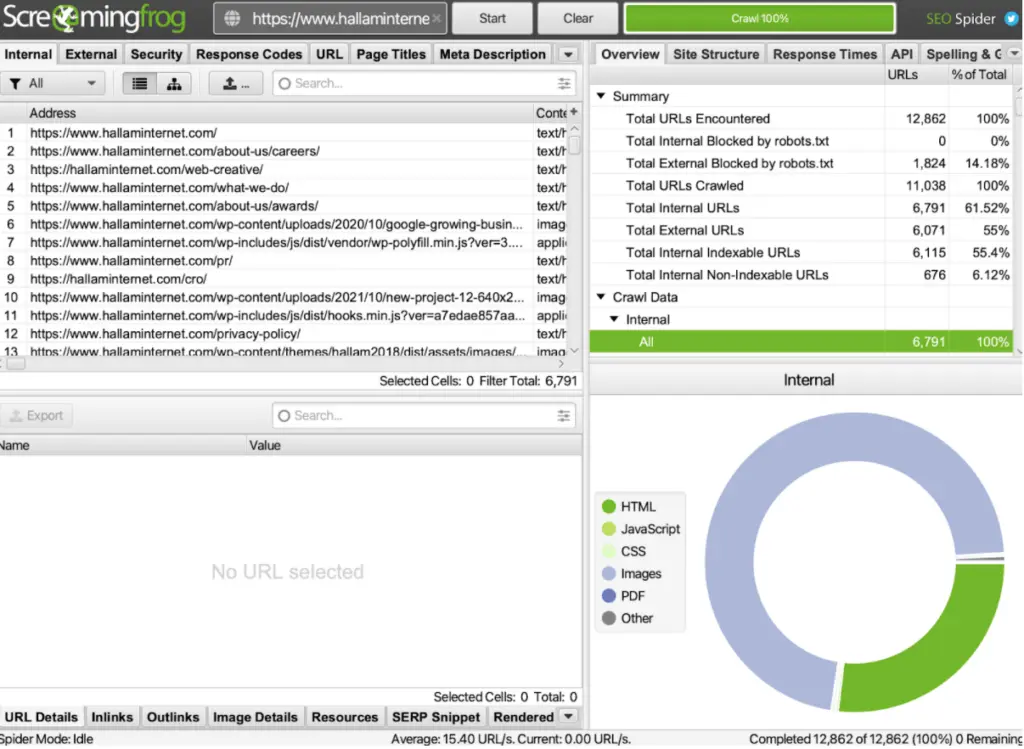Open the All filter dropdown
Screen dimensions: 1024x749
[53, 84]
